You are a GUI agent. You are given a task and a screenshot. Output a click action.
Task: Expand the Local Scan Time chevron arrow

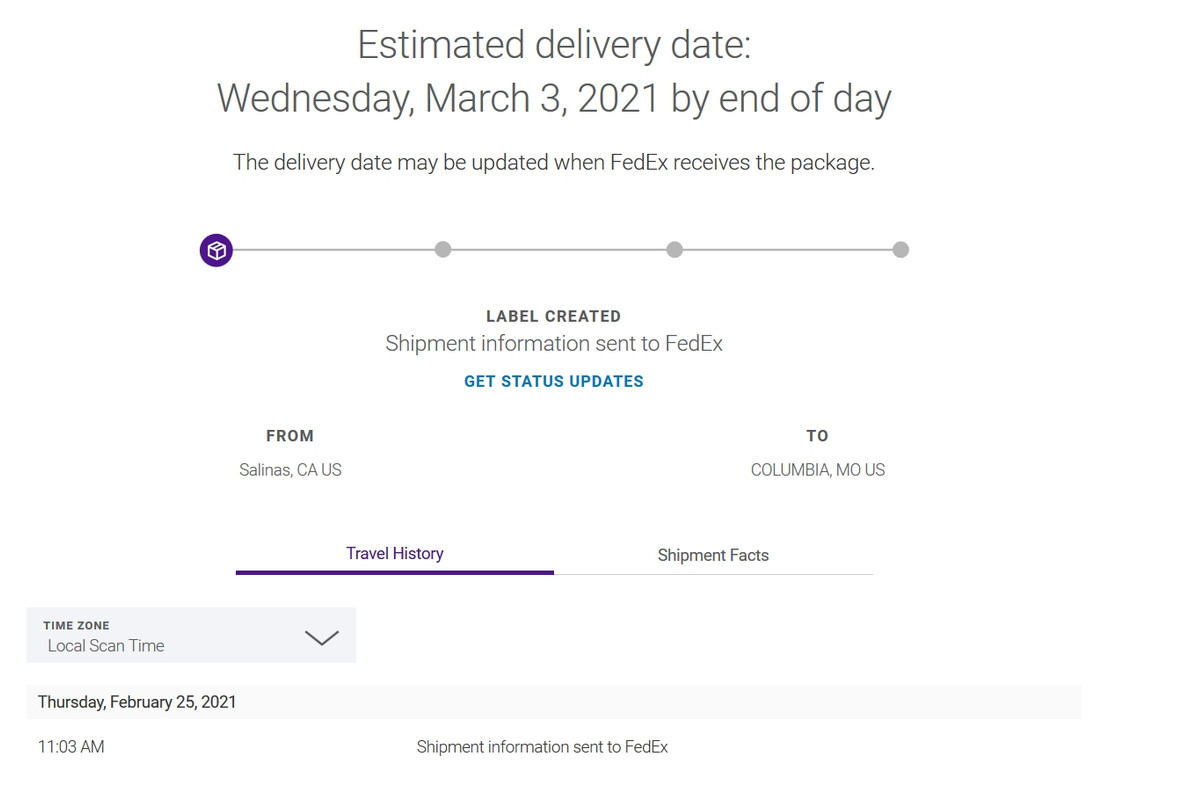[321, 638]
